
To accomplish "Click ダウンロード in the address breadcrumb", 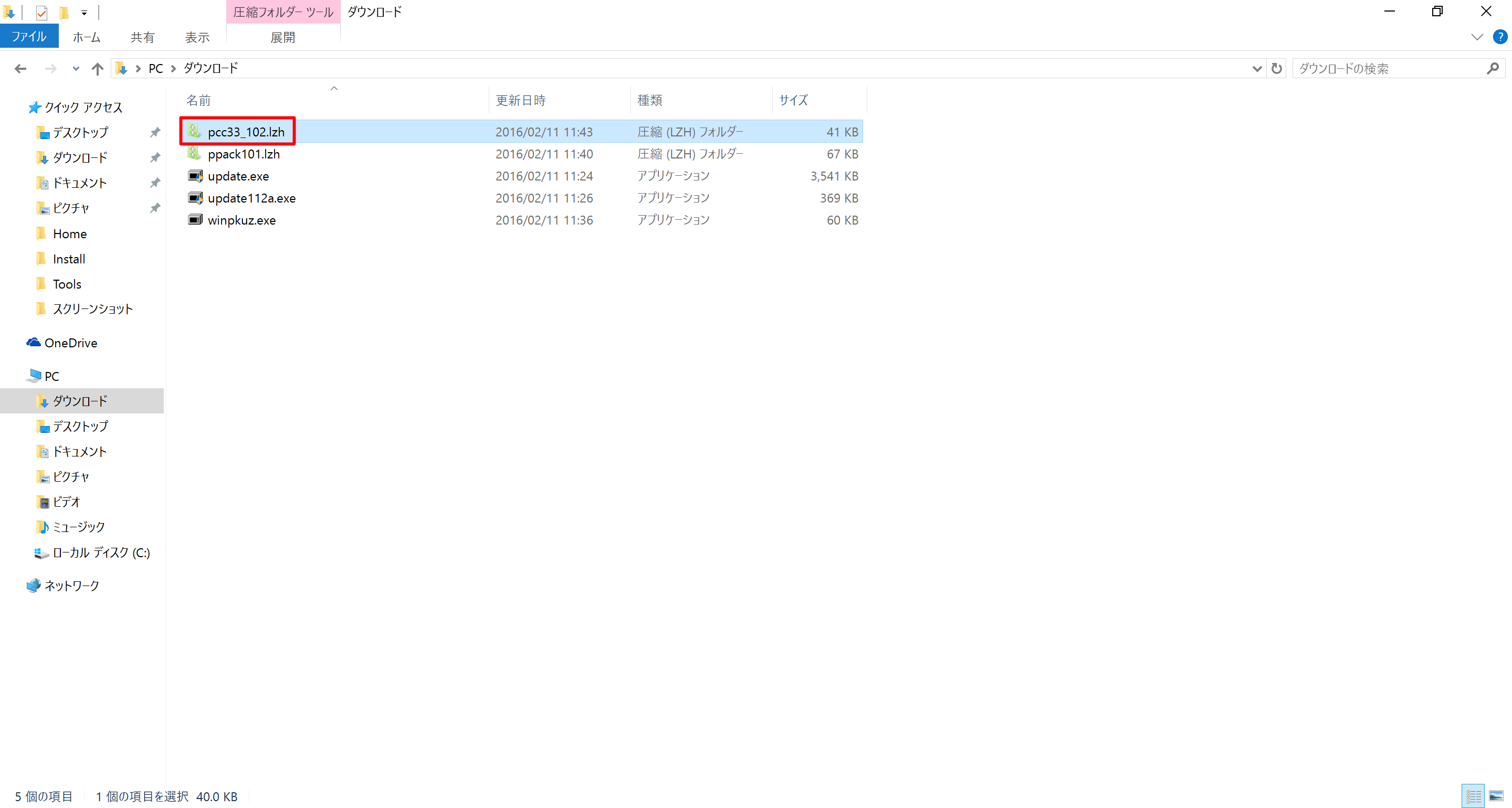I will 211,69.
